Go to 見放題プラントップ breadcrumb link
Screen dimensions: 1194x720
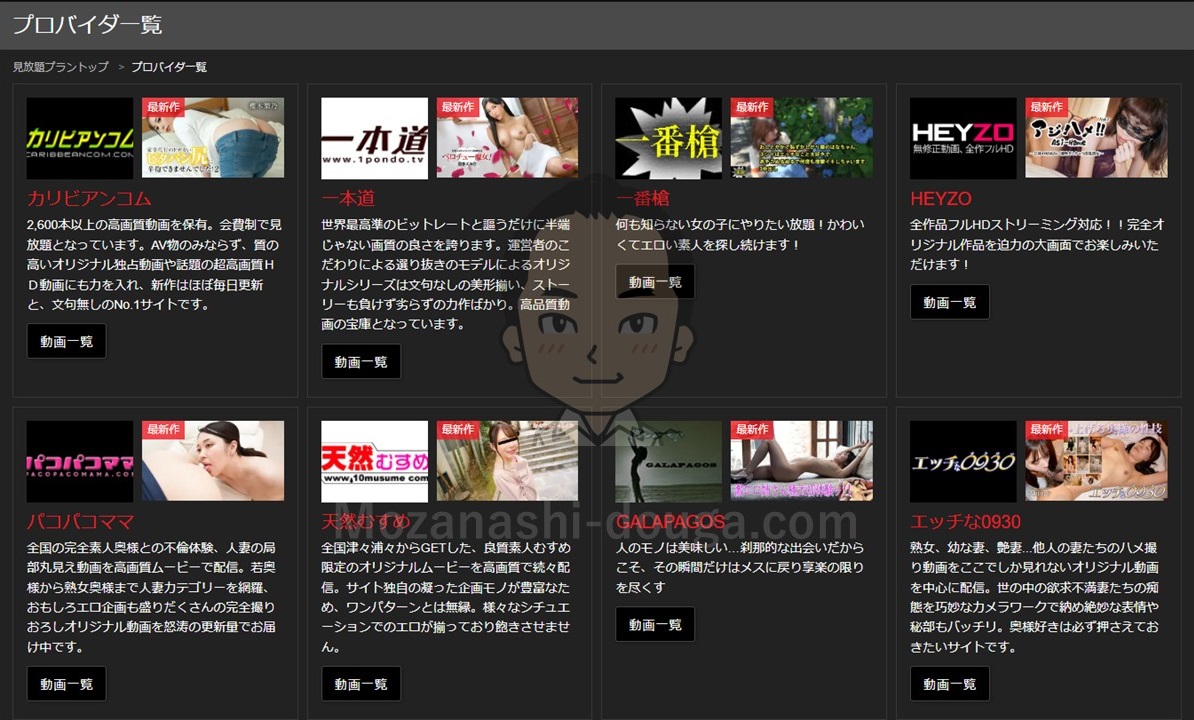[61, 67]
